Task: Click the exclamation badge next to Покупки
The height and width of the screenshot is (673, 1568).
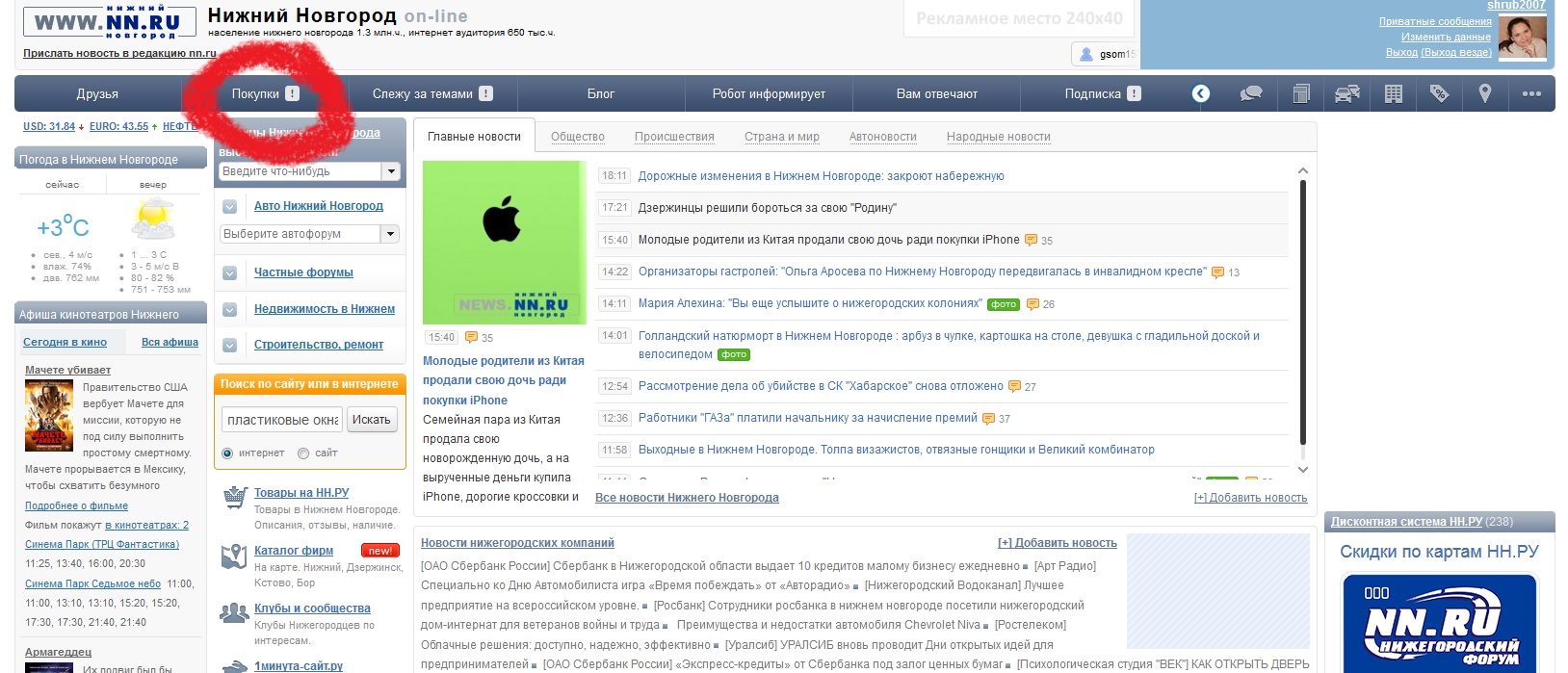Action: click(x=292, y=93)
